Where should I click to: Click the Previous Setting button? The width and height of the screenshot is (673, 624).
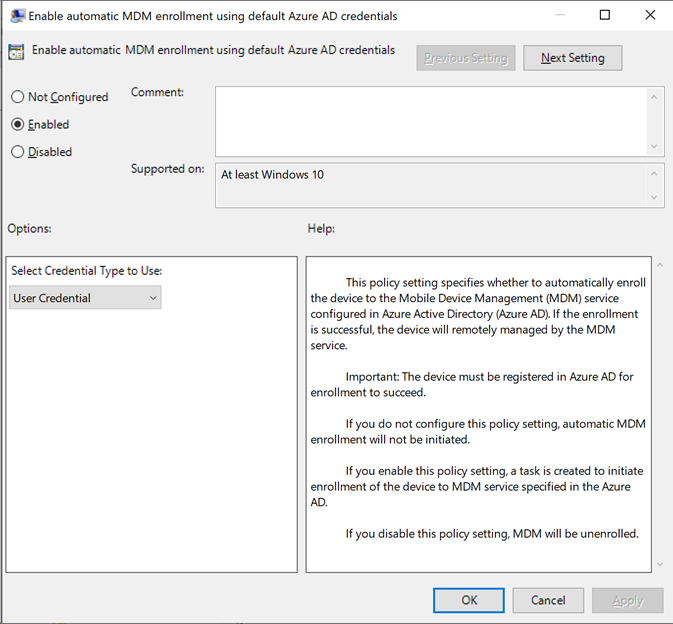pos(466,58)
